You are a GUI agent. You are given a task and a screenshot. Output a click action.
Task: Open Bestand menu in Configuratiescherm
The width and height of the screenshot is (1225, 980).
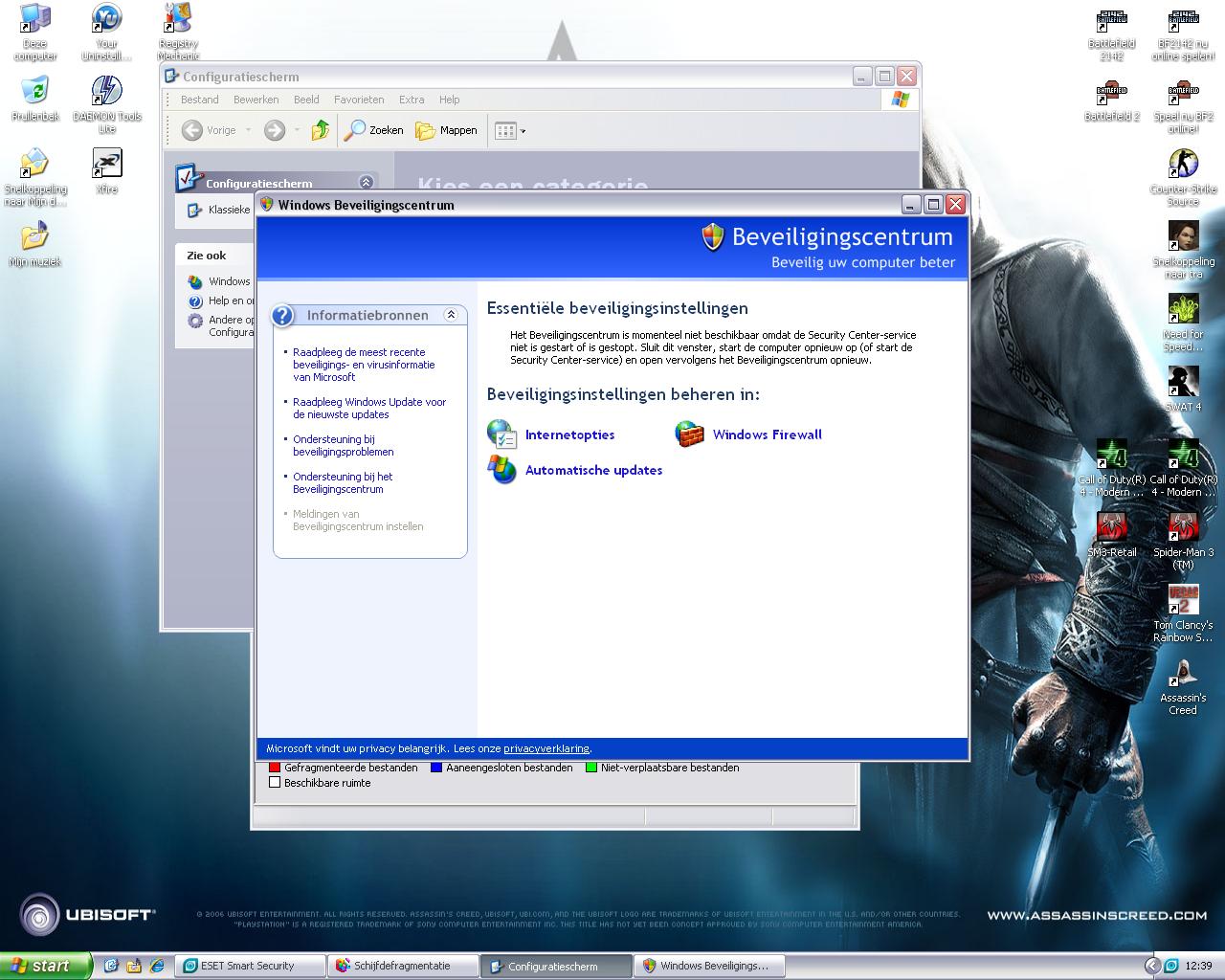pyautogui.click(x=200, y=100)
